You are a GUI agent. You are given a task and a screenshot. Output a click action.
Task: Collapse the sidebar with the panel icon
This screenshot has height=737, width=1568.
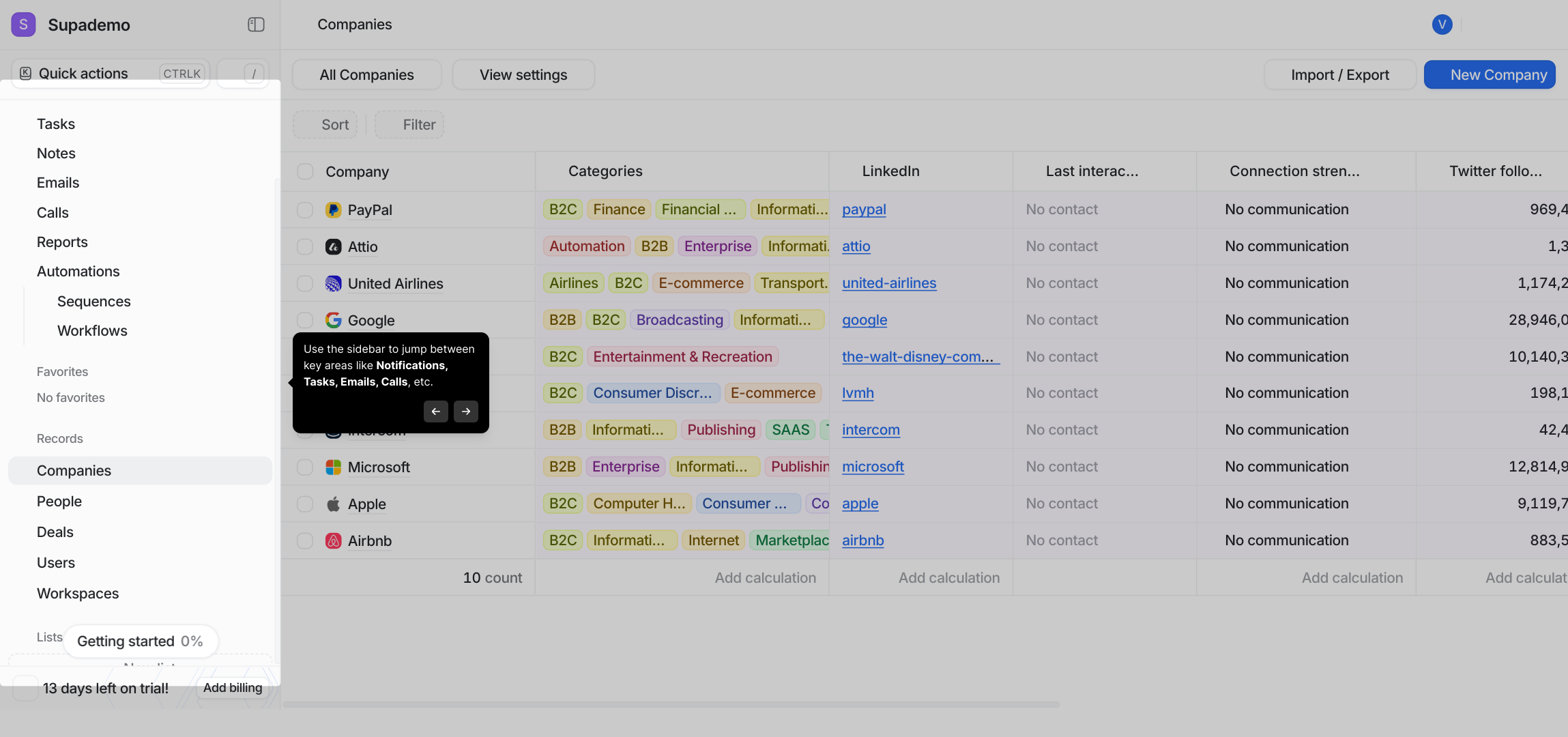(x=256, y=25)
